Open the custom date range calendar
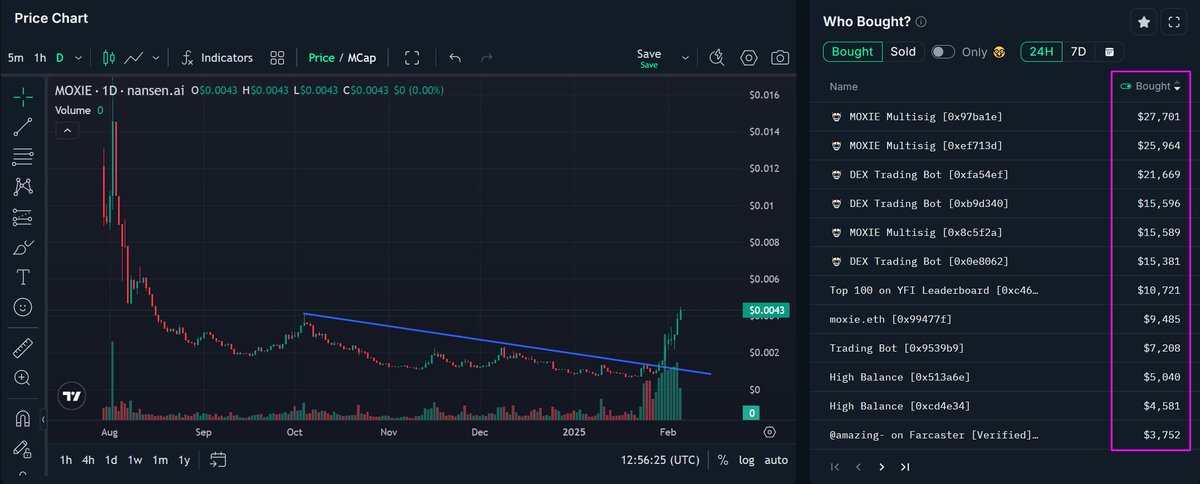This screenshot has height=484, width=1200. [1109, 51]
